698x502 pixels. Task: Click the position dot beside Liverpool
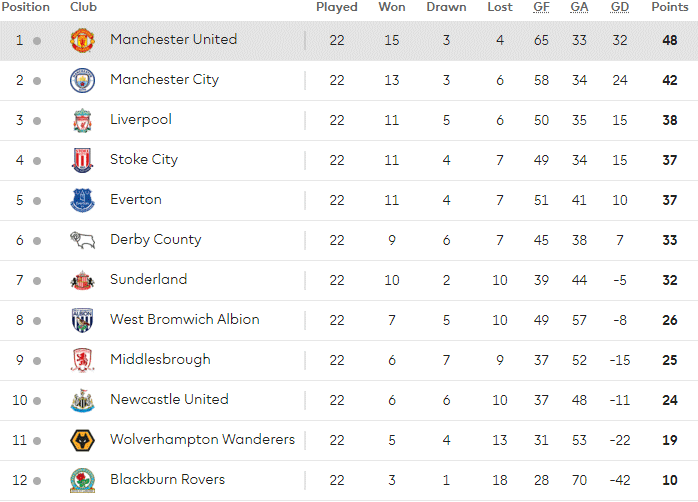click(37, 121)
